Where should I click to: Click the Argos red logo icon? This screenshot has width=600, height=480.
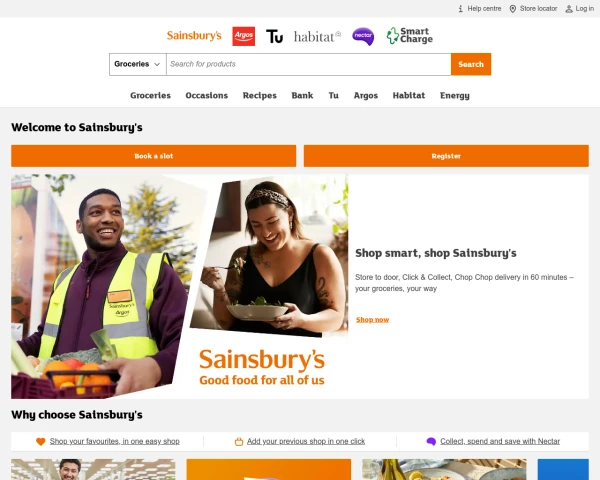coord(243,36)
